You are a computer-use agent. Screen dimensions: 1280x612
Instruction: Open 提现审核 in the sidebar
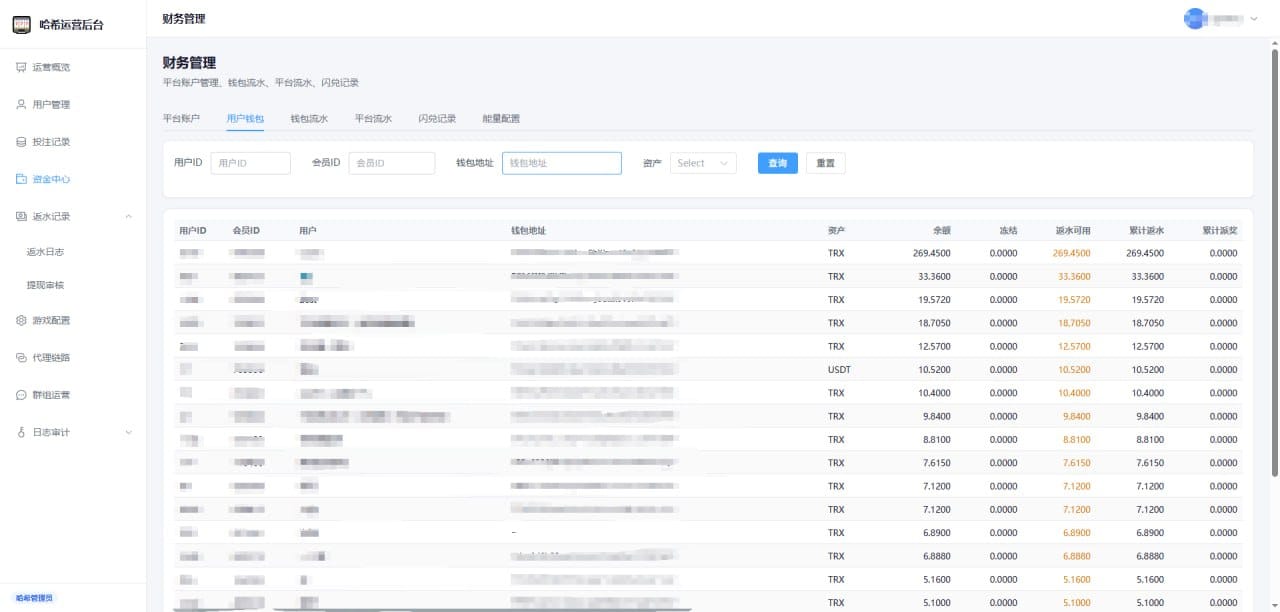coord(45,285)
